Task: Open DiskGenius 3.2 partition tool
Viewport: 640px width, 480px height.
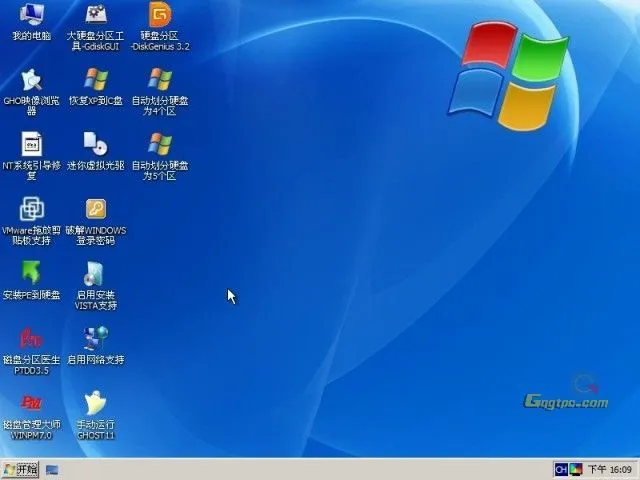Action: [x=159, y=16]
